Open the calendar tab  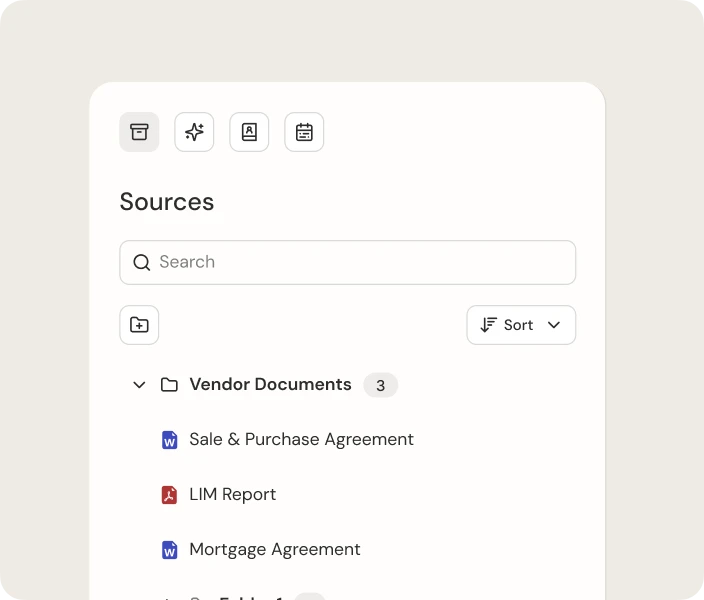click(304, 132)
